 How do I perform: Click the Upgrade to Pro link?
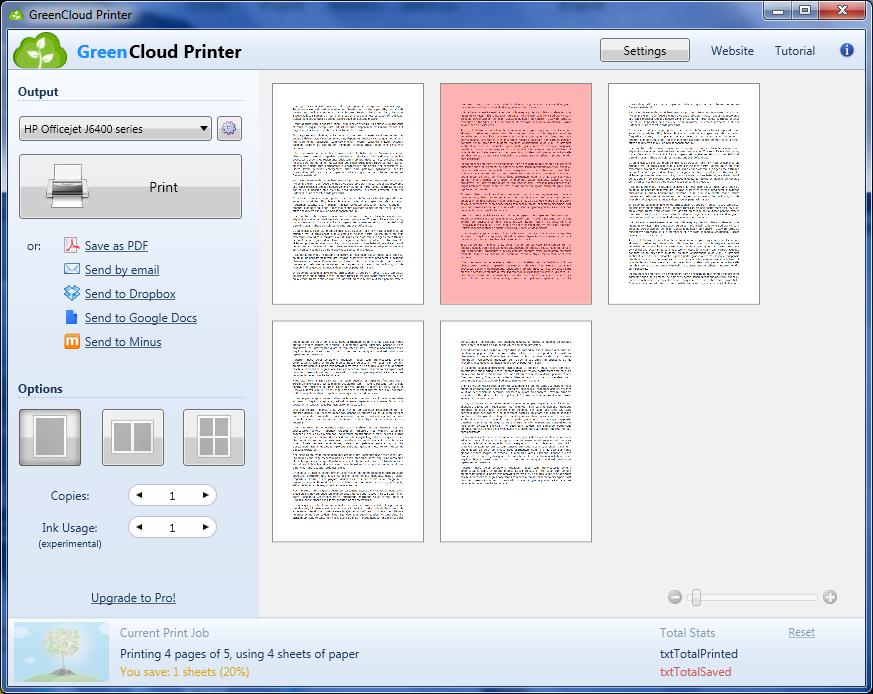click(133, 597)
